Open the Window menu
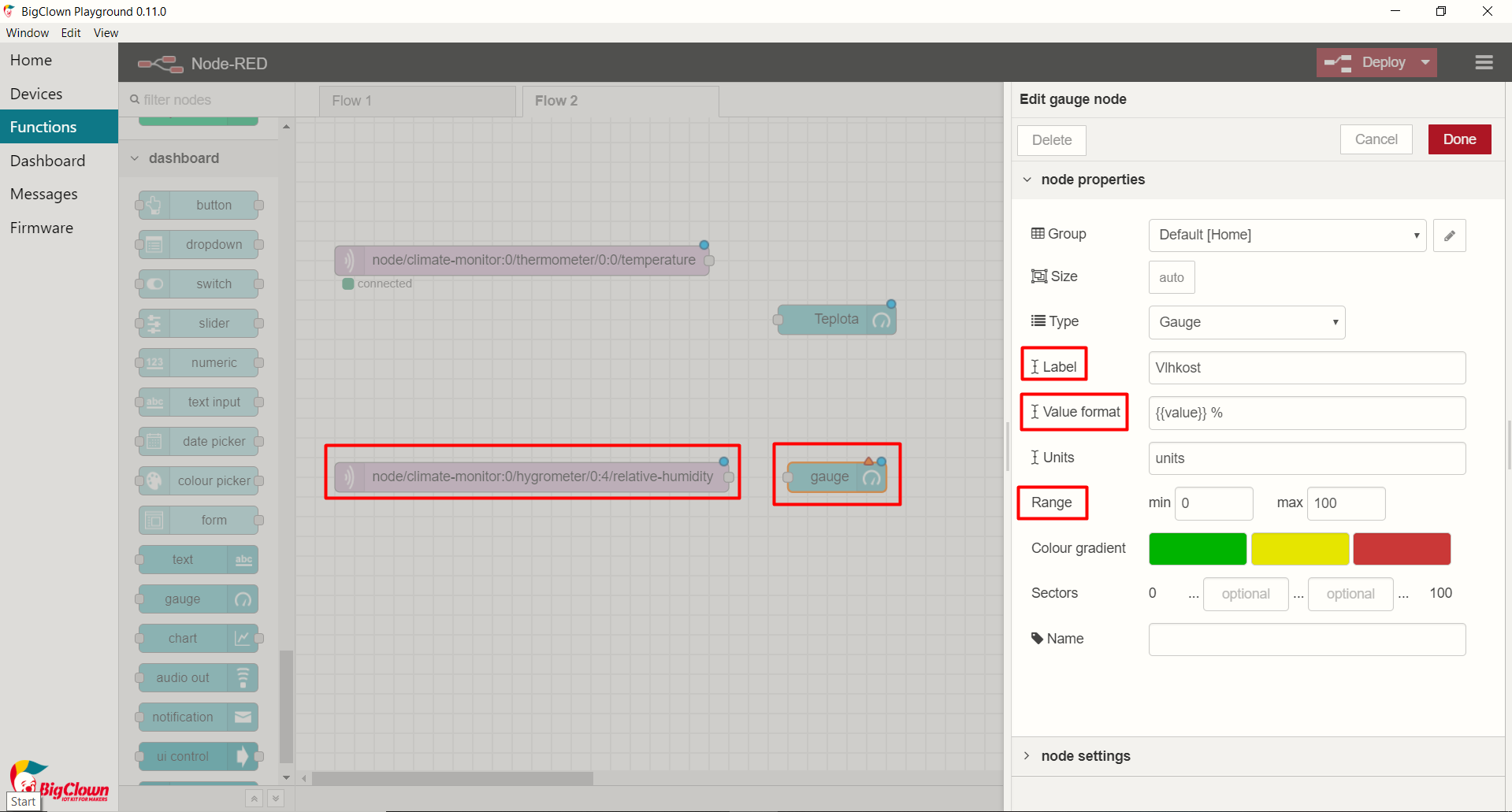The width and height of the screenshot is (1512, 812). pos(28,33)
